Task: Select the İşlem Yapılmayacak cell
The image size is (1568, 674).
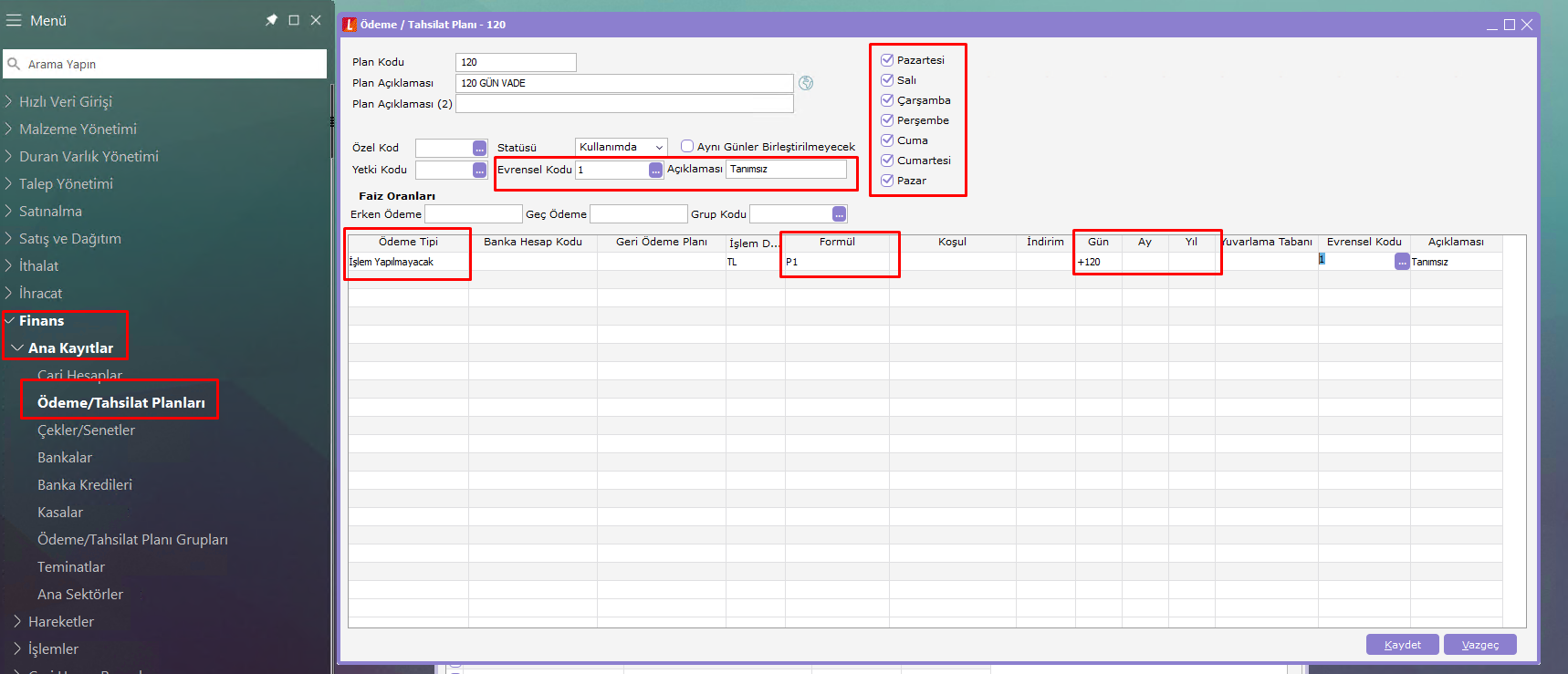Action: coord(408,262)
